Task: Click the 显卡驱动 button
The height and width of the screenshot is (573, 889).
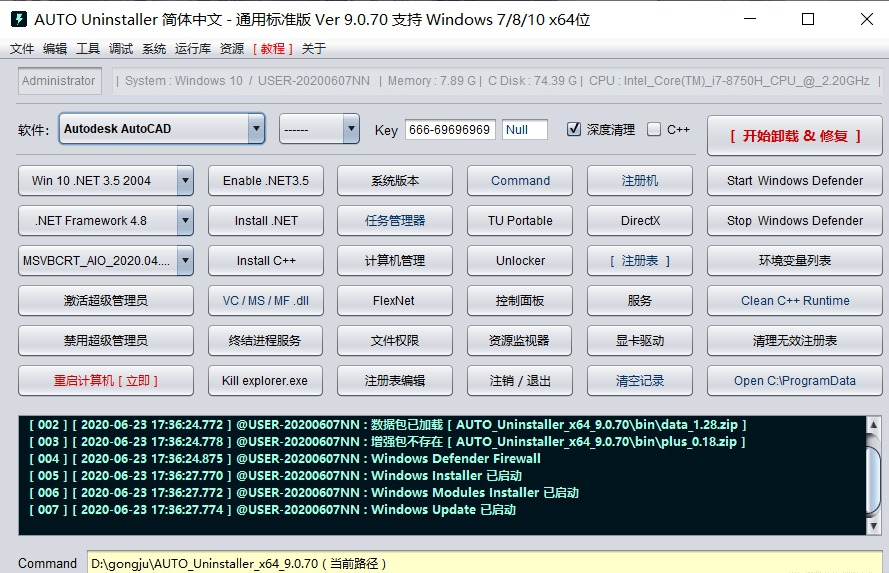Action: click(x=640, y=341)
